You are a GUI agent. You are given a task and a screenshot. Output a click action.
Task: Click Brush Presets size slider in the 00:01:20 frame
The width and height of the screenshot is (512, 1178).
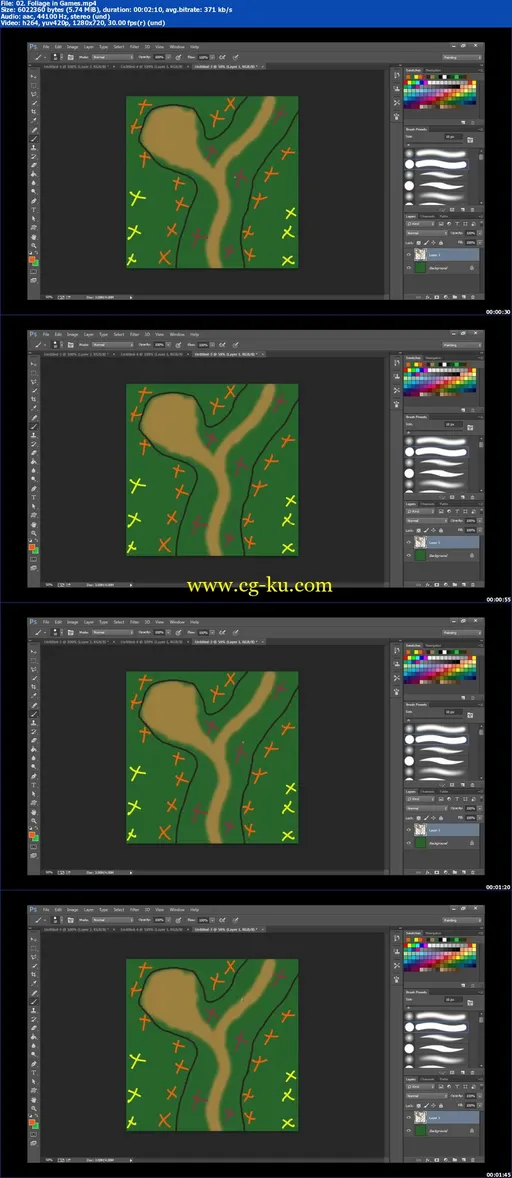[x=435, y=719]
